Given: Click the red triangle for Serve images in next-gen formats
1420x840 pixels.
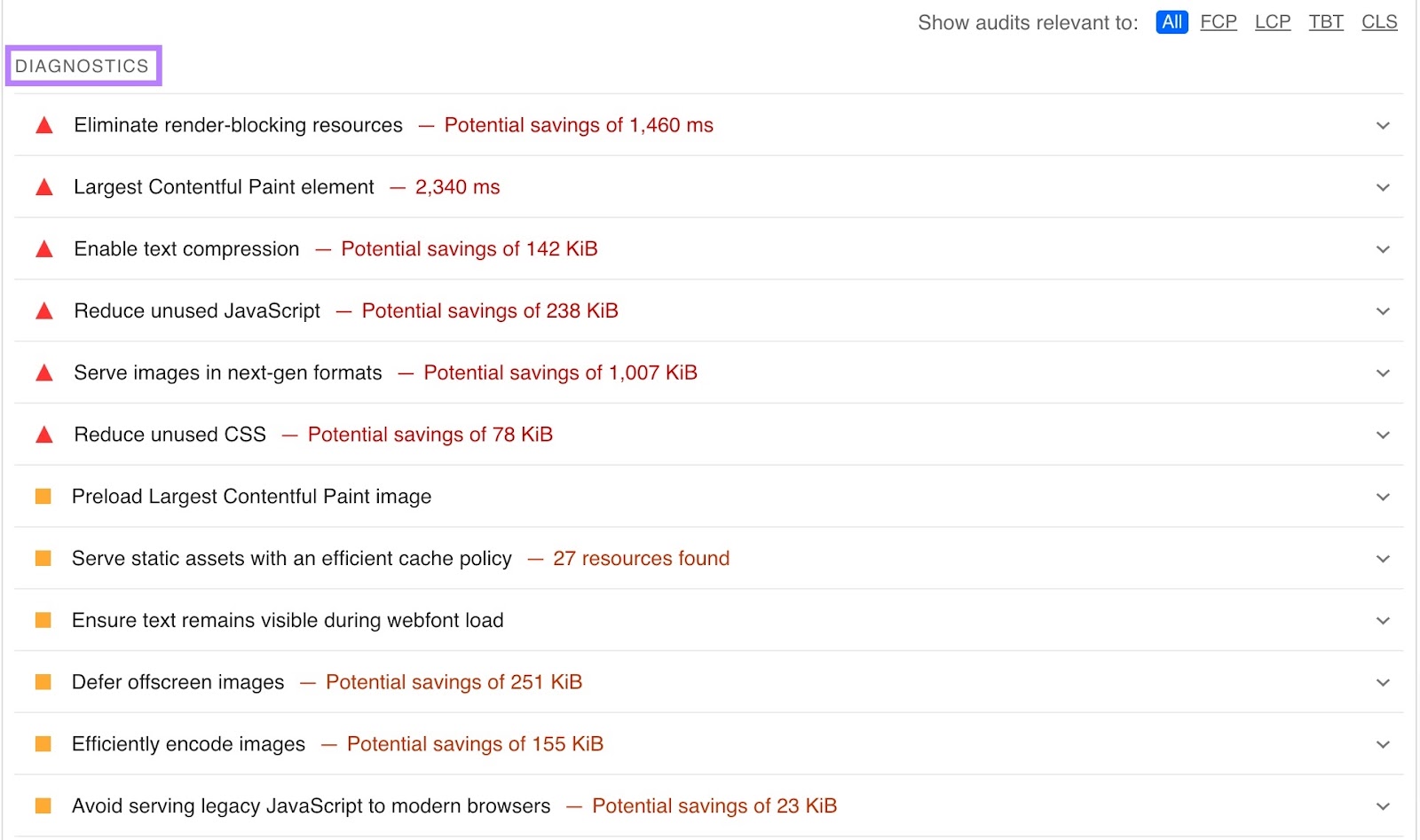Looking at the screenshot, I should pyautogui.click(x=43, y=373).
